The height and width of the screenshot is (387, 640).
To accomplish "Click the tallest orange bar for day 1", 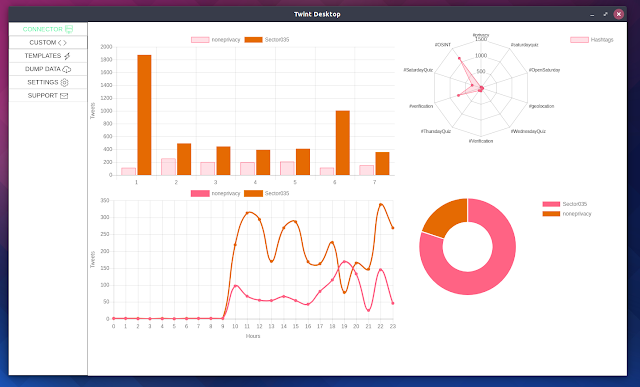I will click(144, 115).
